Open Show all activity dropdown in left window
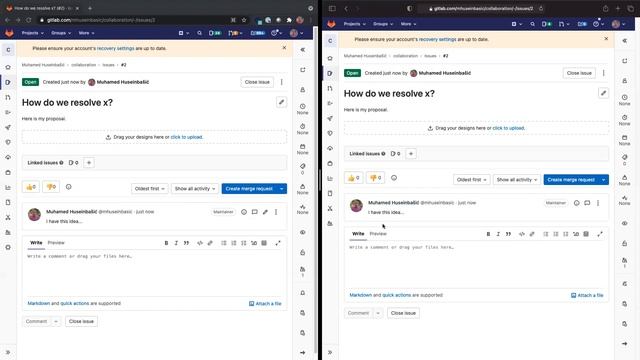 tap(195, 189)
